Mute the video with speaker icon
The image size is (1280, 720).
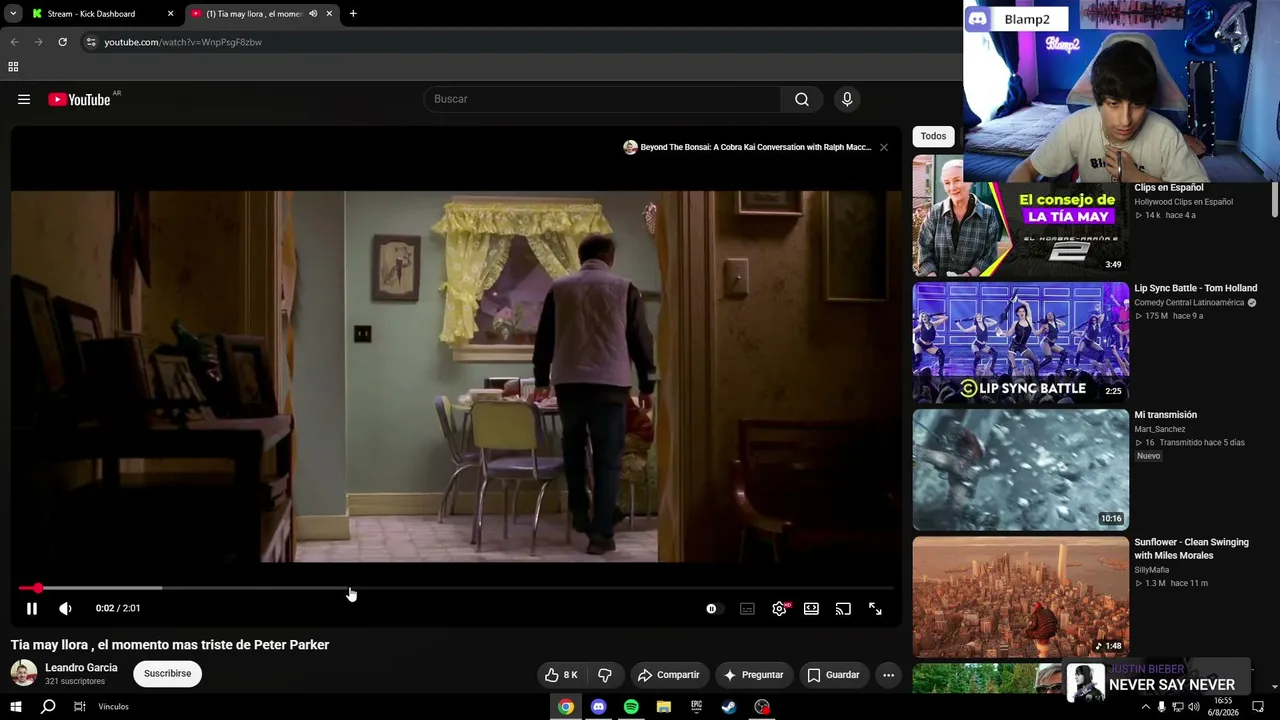tap(65, 608)
